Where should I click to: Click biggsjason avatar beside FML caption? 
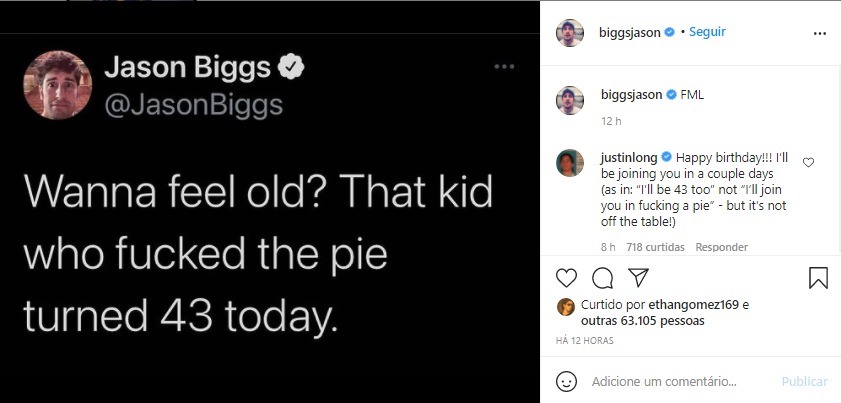(x=571, y=100)
